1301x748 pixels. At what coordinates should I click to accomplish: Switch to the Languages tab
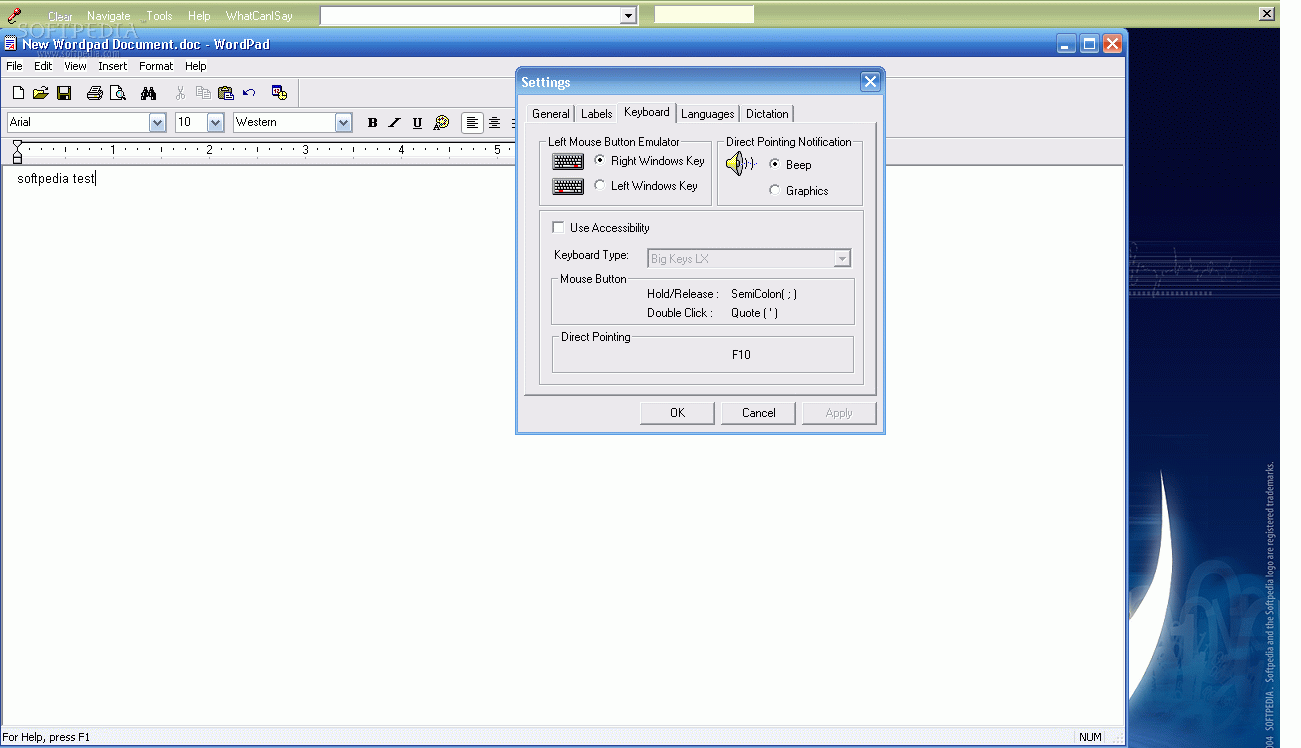coord(708,114)
